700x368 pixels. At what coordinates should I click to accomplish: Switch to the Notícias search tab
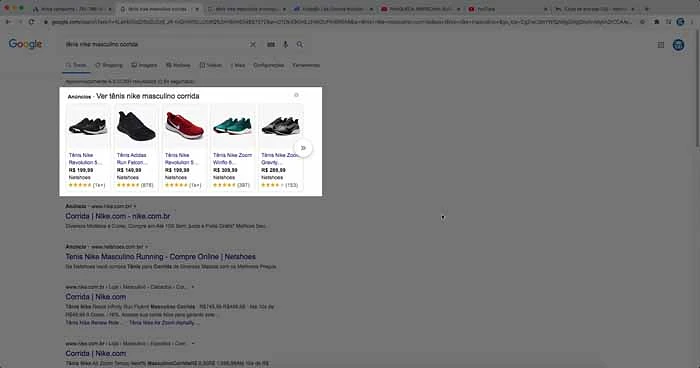pos(178,65)
